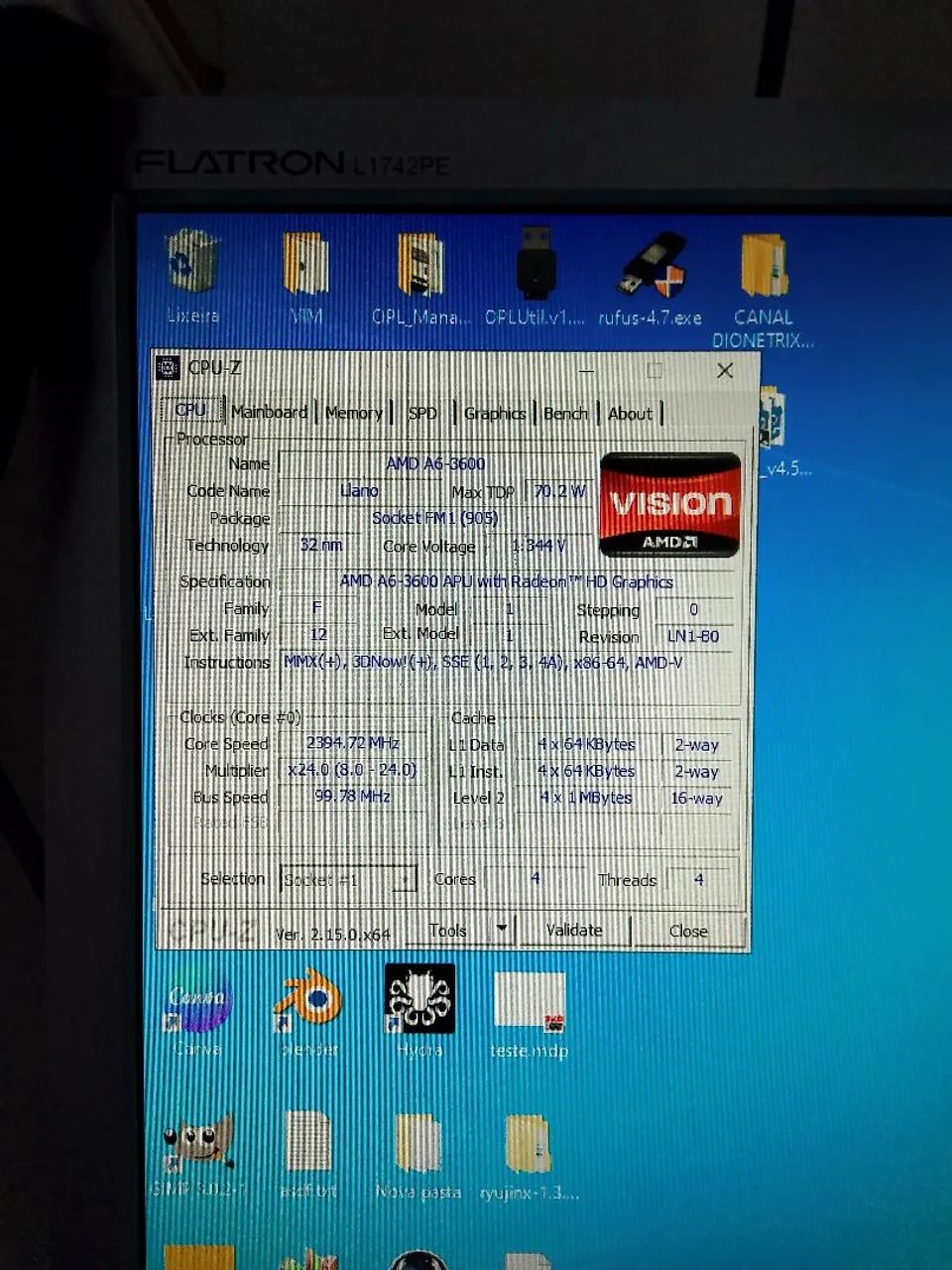Click the Validate button

[x=574, y=930]
